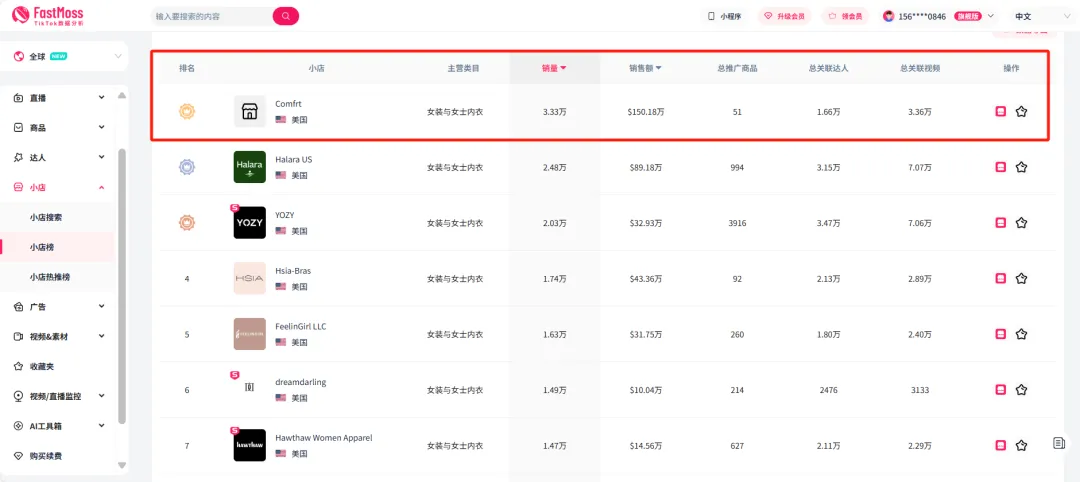Open the dreamdarling shop link
The height and width of the screenshot is (482, 1080).
click(x=300, y=382)
